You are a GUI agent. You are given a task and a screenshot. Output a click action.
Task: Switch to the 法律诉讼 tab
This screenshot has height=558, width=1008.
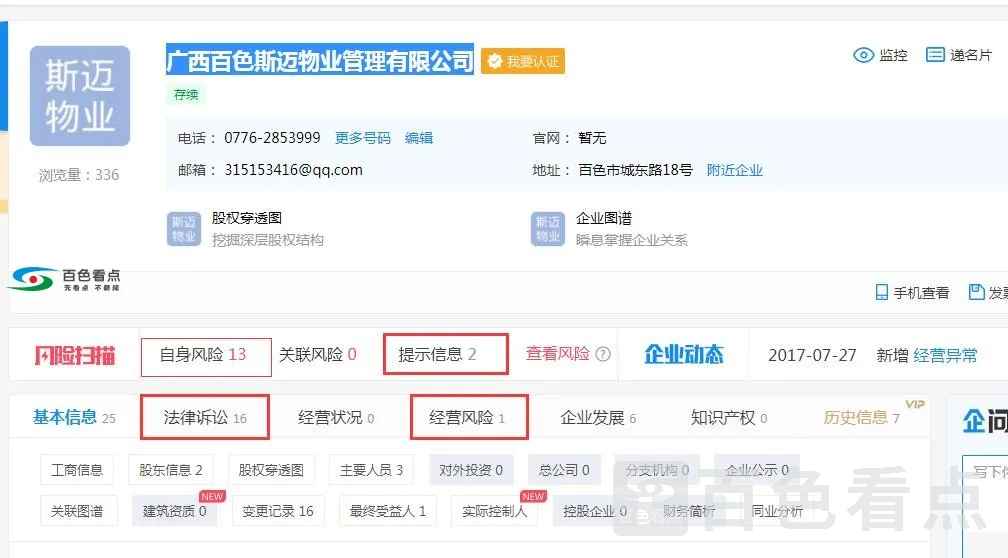coord(205,417)
